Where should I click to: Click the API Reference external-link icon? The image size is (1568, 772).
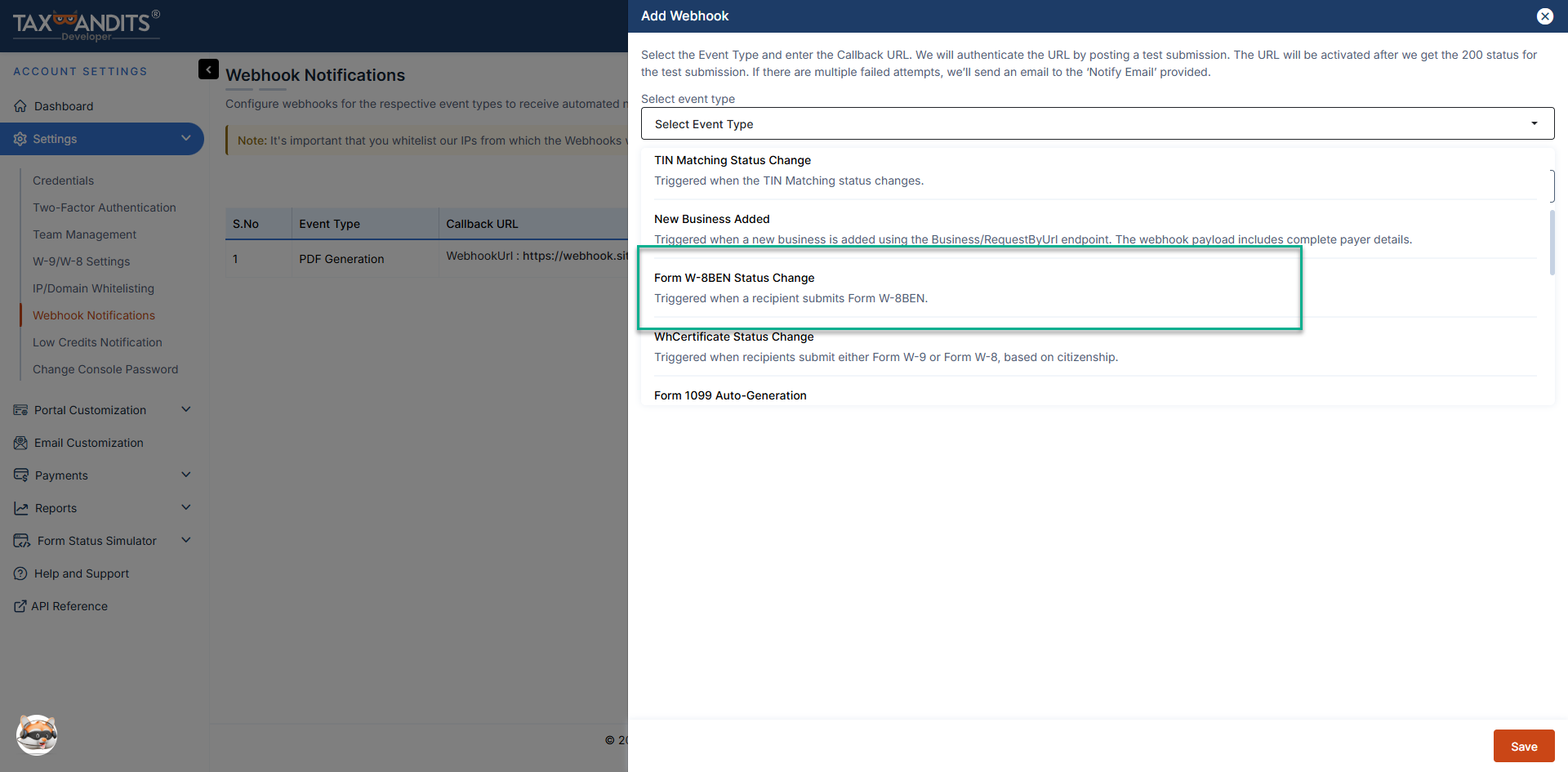click(x=18, y=605)
